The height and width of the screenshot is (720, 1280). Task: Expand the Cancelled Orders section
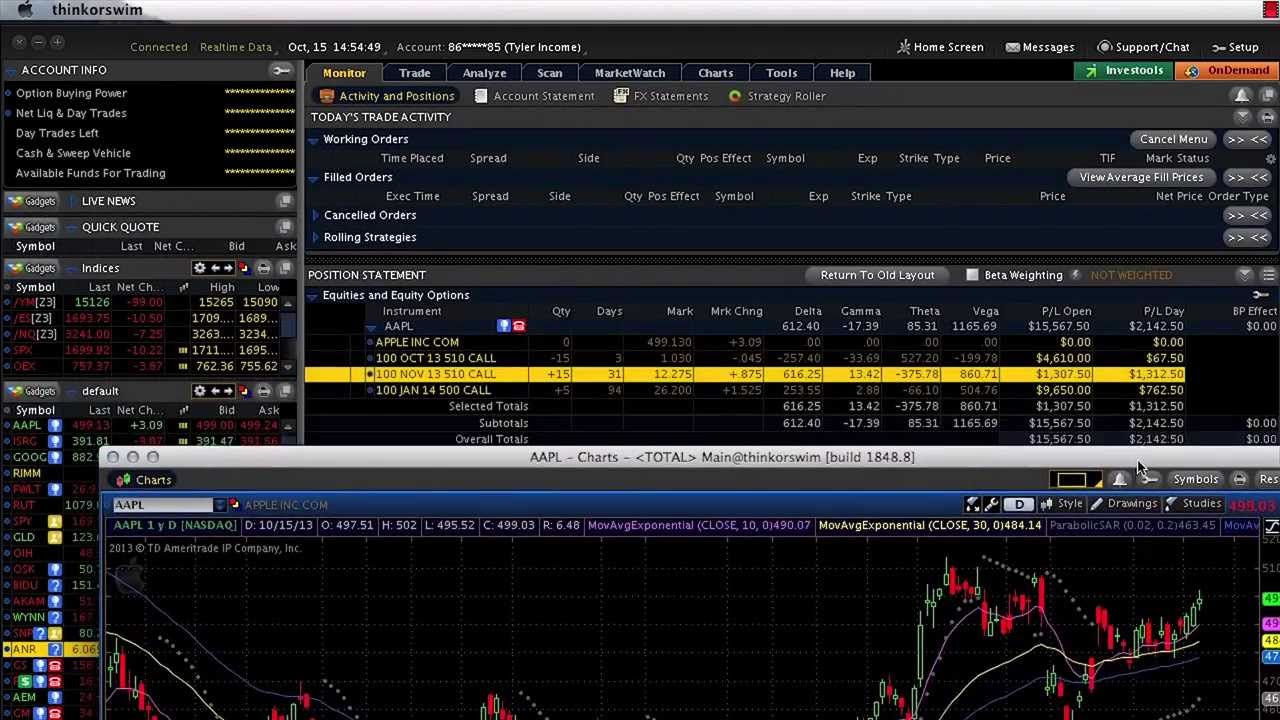(315, 215)
